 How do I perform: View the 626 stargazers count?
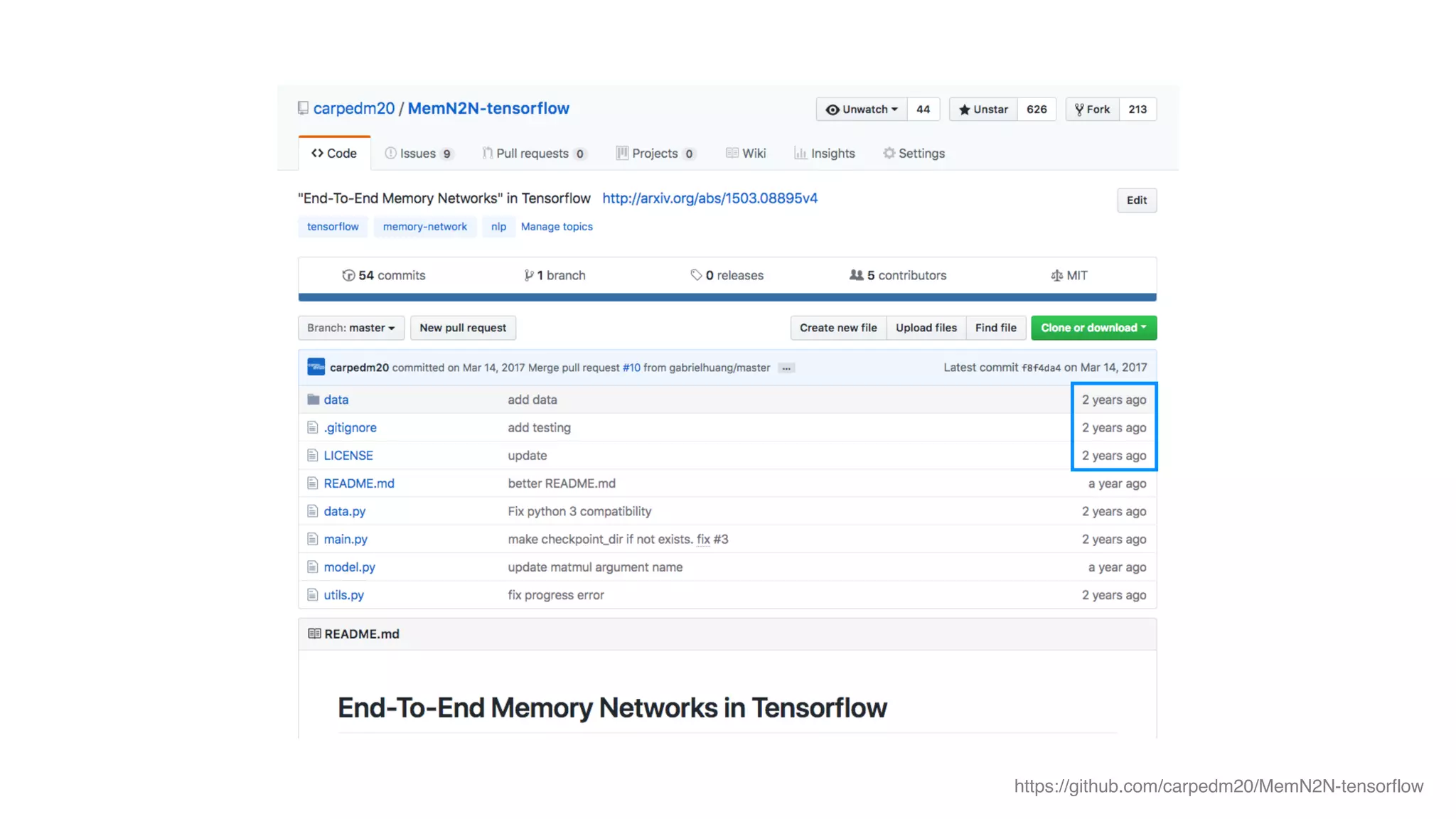click(1037, 109)
